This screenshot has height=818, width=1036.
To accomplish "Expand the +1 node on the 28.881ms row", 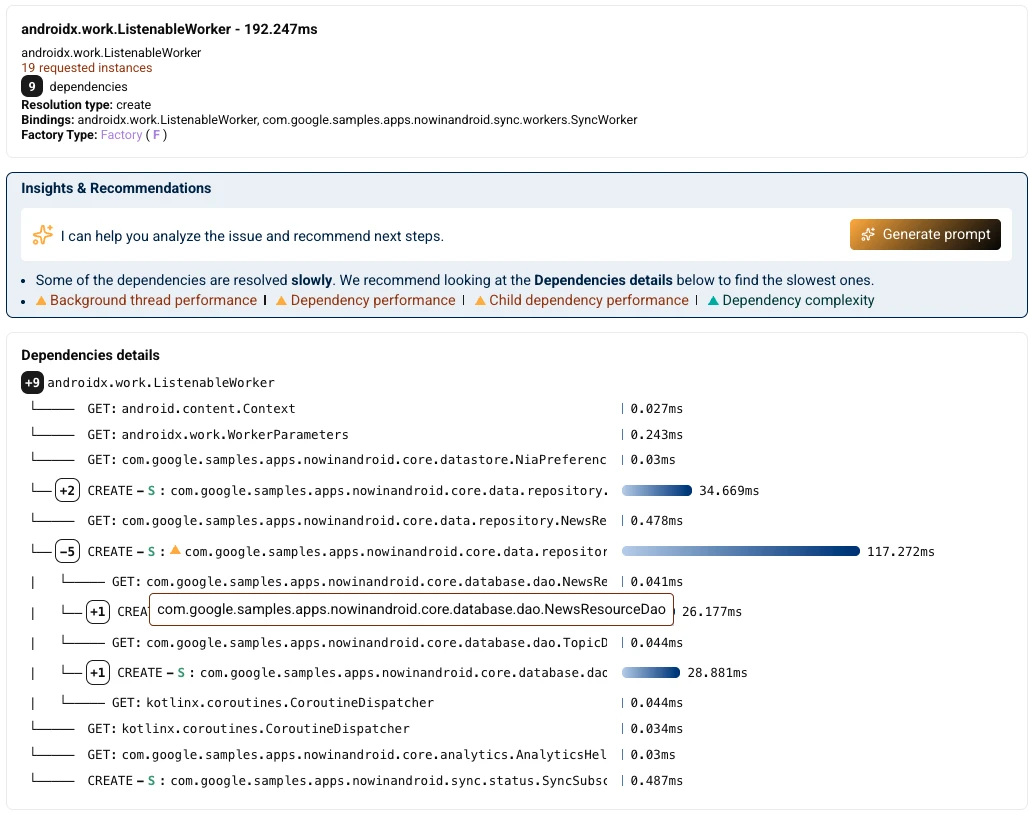I will (97, 673).
